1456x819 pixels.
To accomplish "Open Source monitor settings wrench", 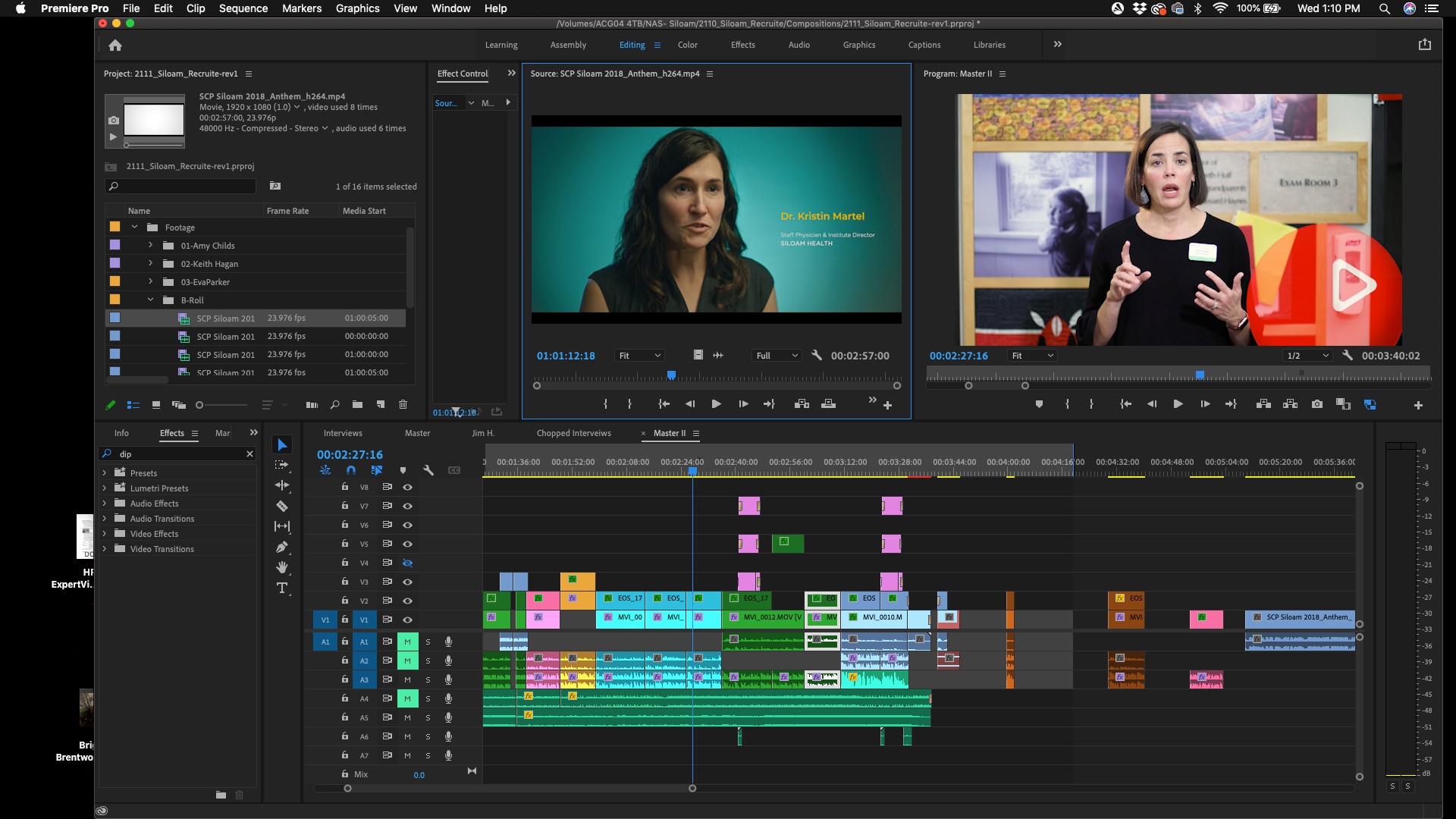I will 817,355.
